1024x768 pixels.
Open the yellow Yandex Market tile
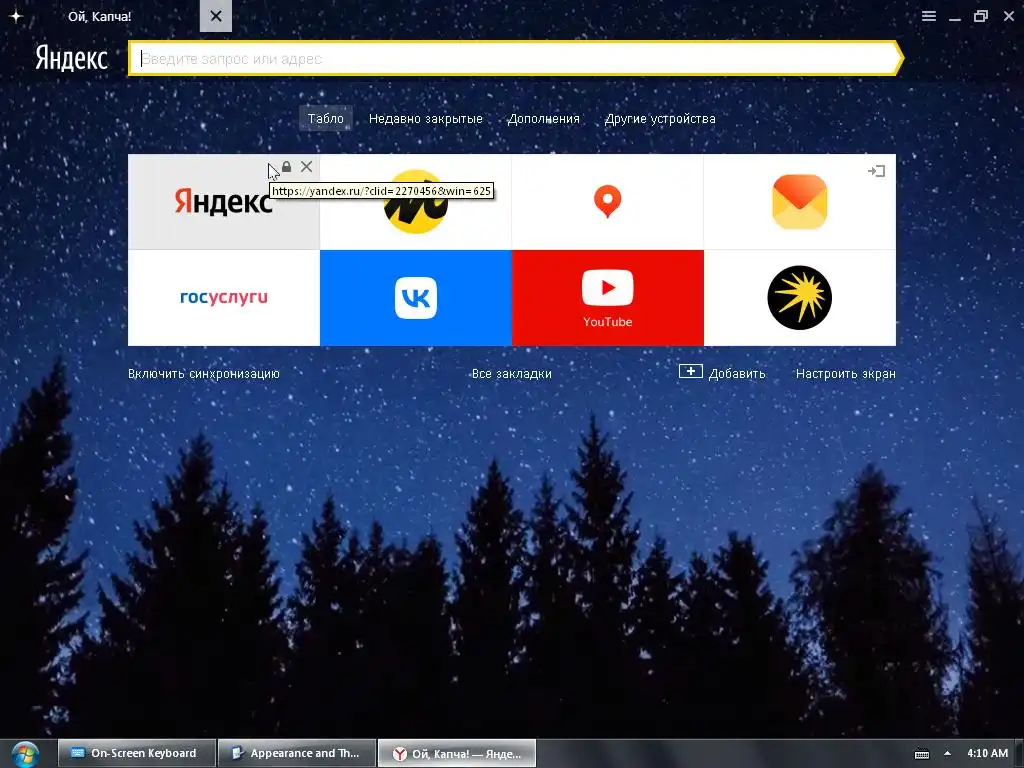coord(416,202)
